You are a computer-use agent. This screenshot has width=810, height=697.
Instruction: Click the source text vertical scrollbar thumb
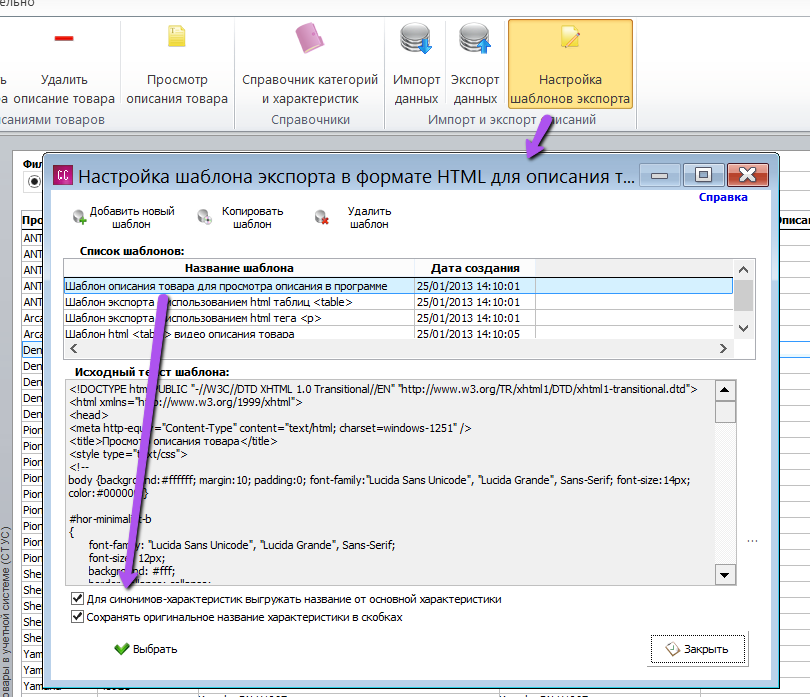click(x=725, y=412)
